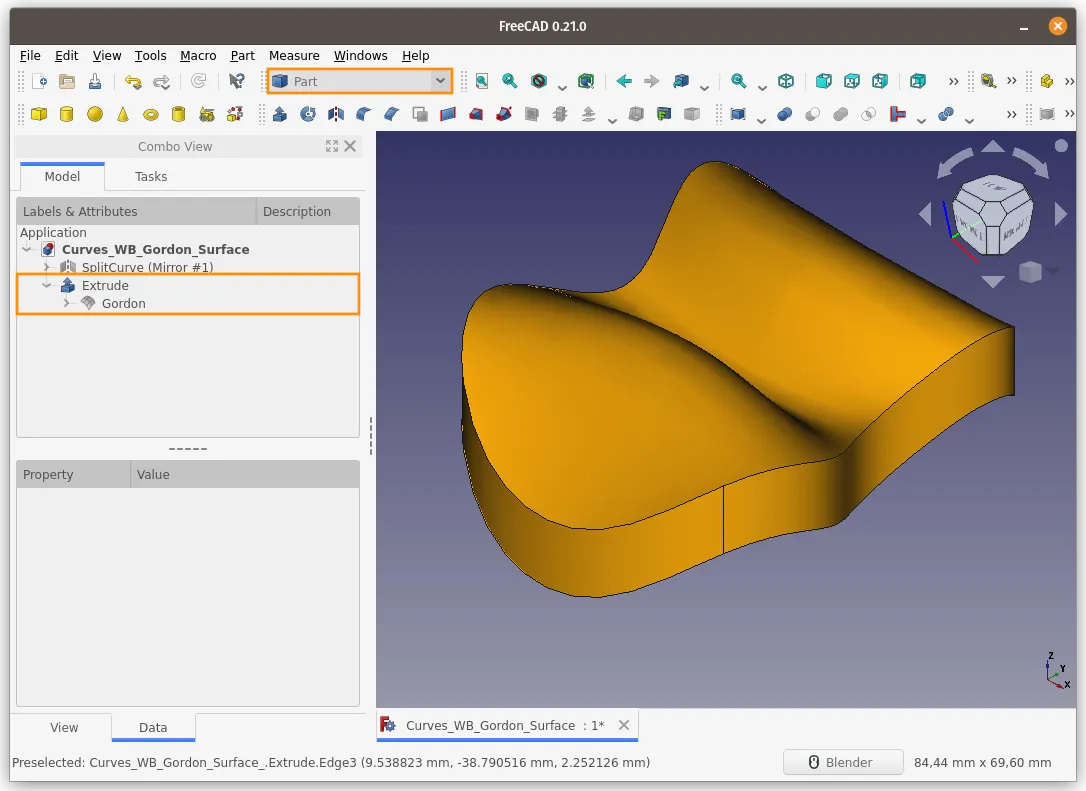
Task: Collapse the Curves_WB_Gordon_Surface document node
Action: [x=26, y=249]
